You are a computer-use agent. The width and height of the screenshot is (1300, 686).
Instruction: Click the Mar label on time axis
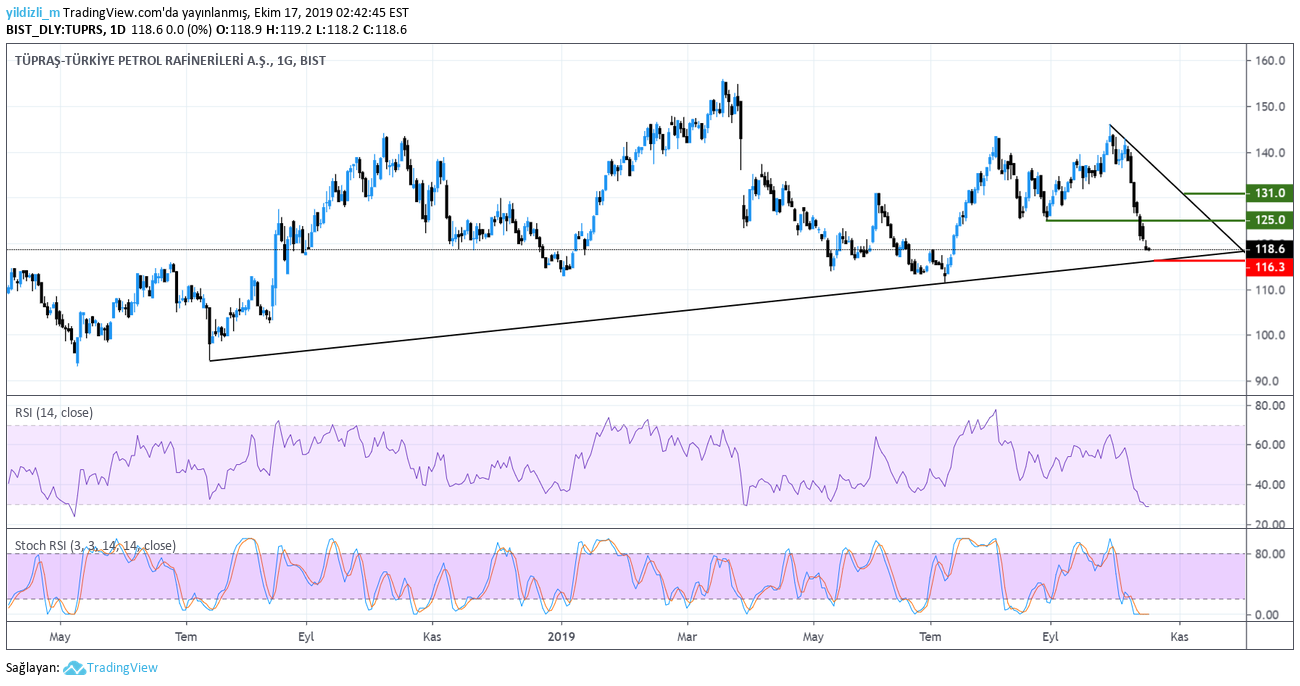687,635
